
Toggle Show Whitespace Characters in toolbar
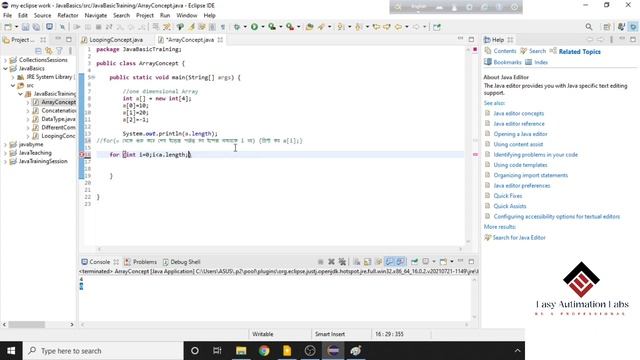pyautogui.click(x=223, y=27)
